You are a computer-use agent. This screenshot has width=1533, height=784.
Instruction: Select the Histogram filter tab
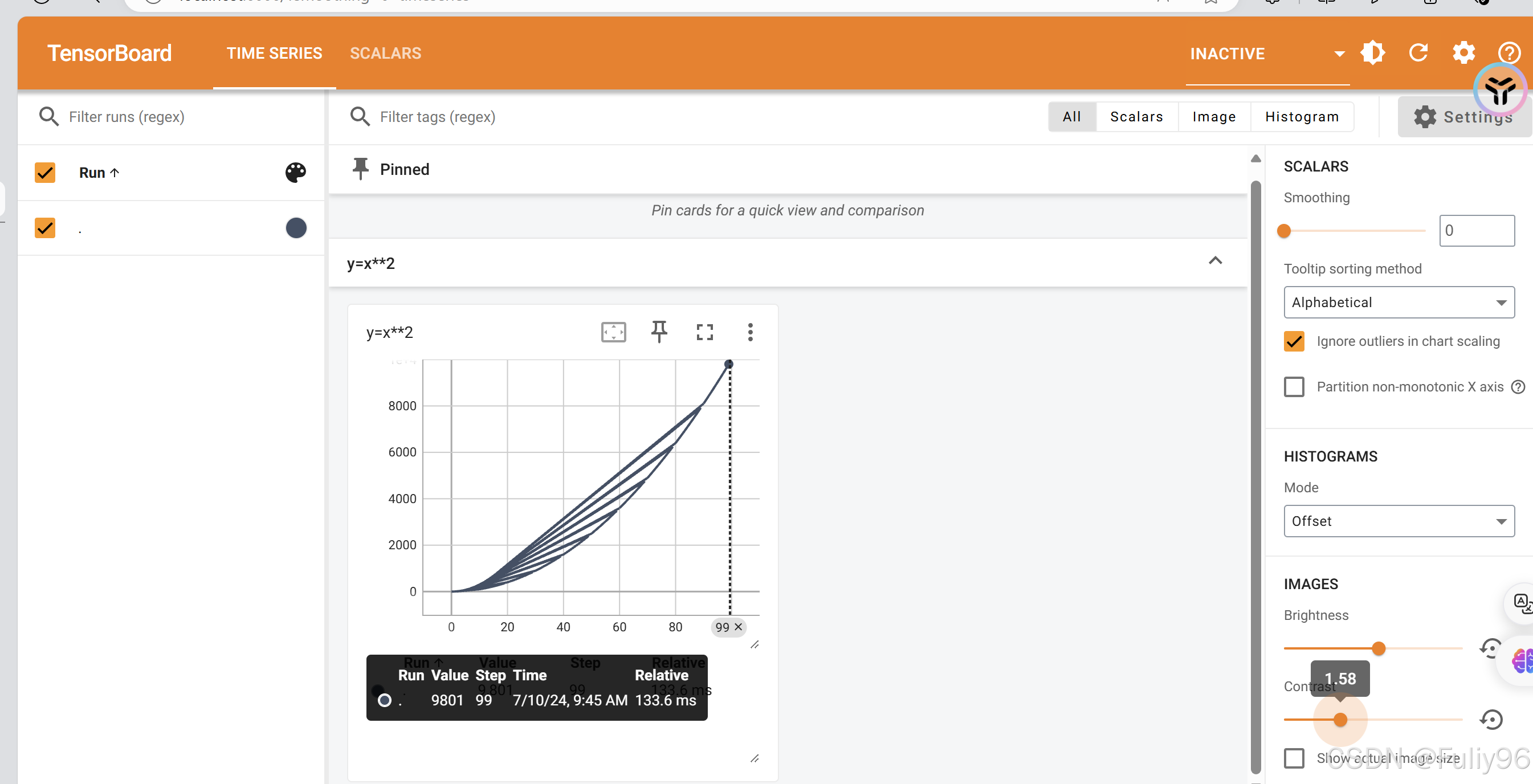click(x=1302, y=117)
